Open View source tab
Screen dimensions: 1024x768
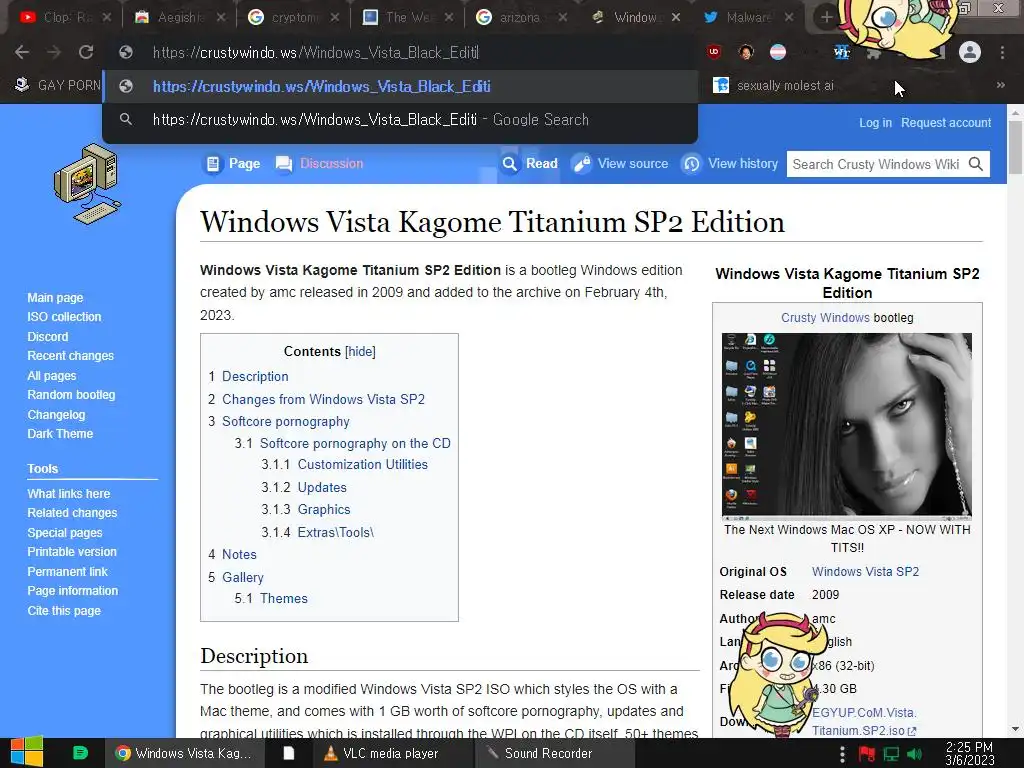[x=620, y=163]
